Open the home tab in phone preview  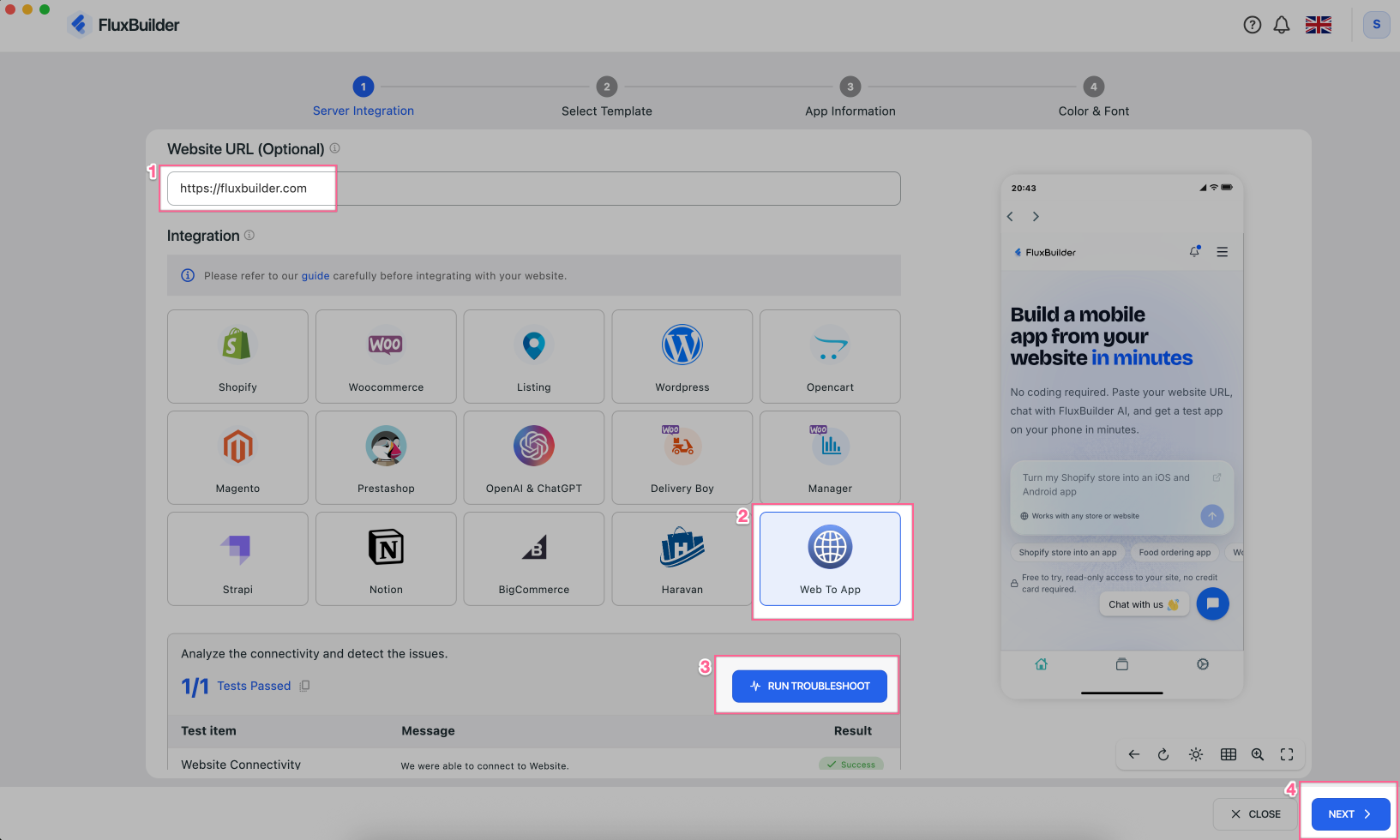[1041, 664]
